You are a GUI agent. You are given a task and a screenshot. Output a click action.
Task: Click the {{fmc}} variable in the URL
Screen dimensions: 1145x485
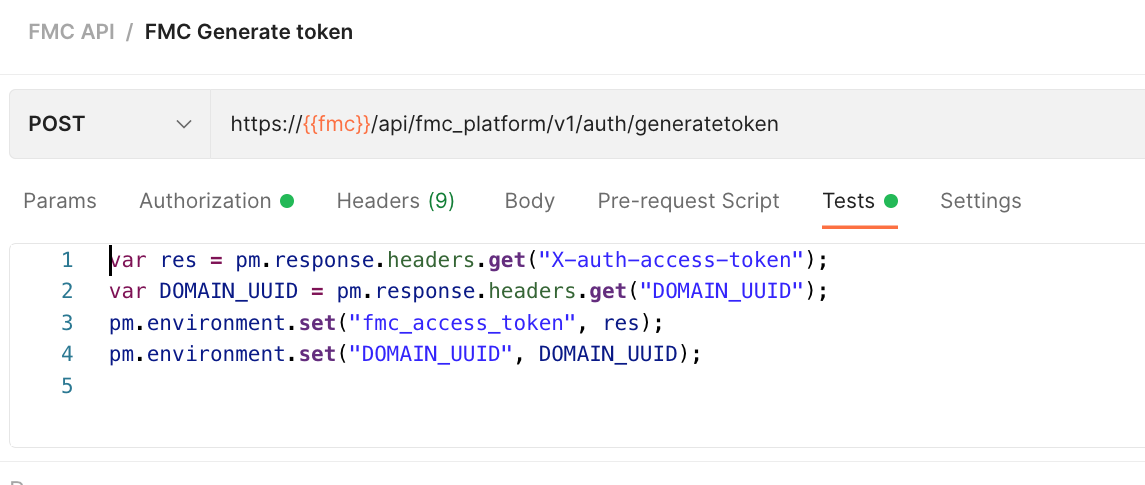pos(337,124)
